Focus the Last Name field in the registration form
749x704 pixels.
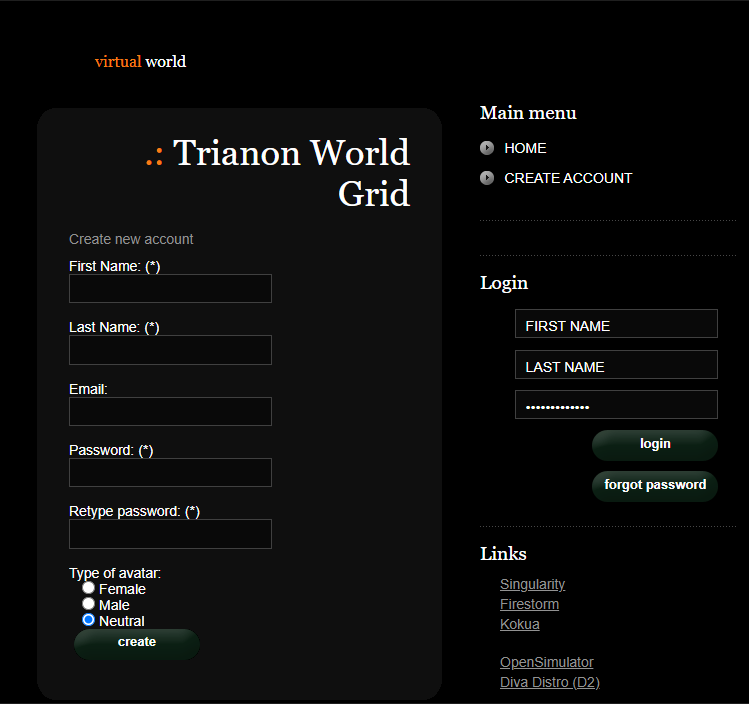171,350
